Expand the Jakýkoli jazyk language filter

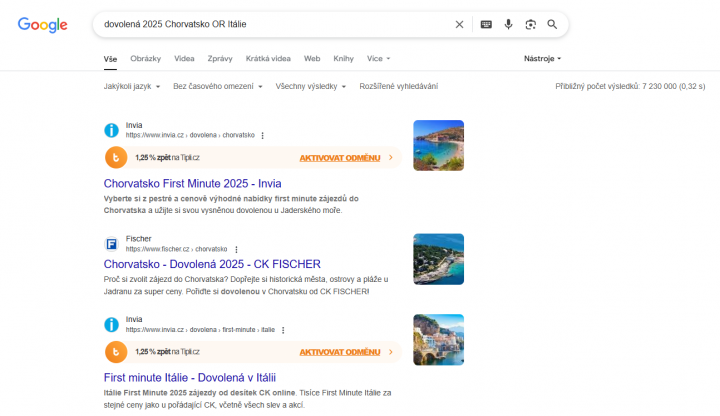pos(132,86)
